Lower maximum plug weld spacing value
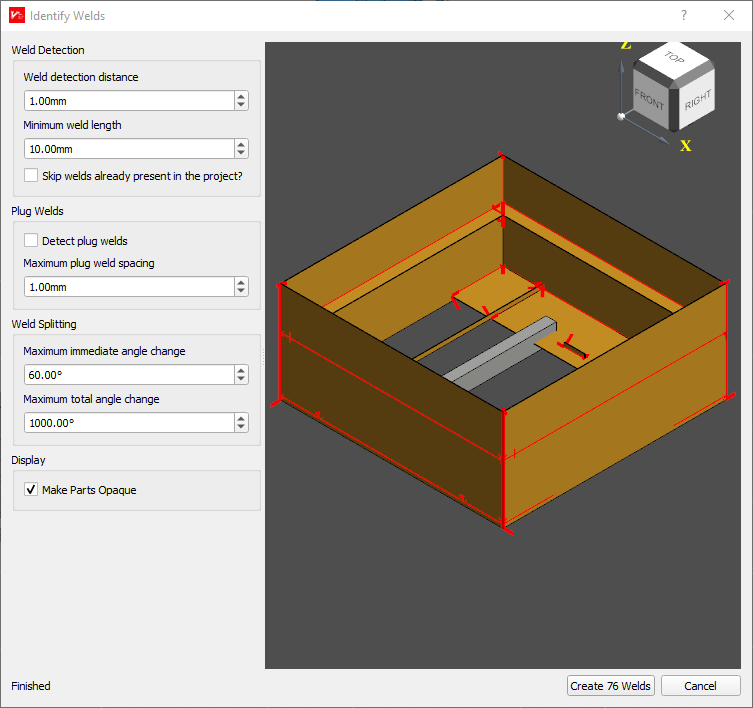753x708 pixels. 241,292
